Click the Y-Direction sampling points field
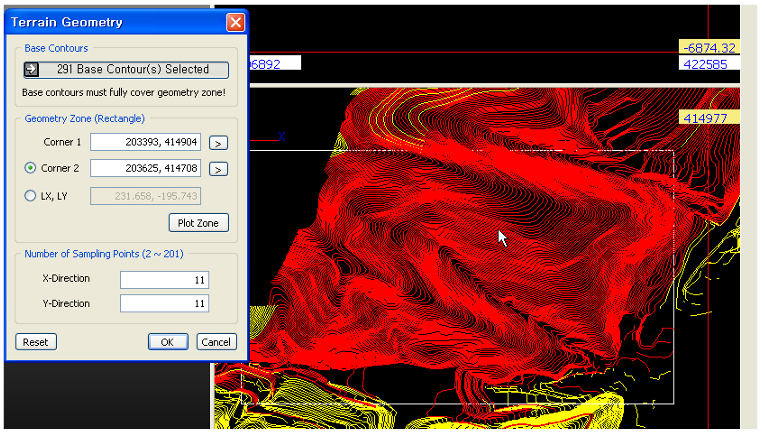Screen dimensions: 765x434 click(x=164, y=303)
